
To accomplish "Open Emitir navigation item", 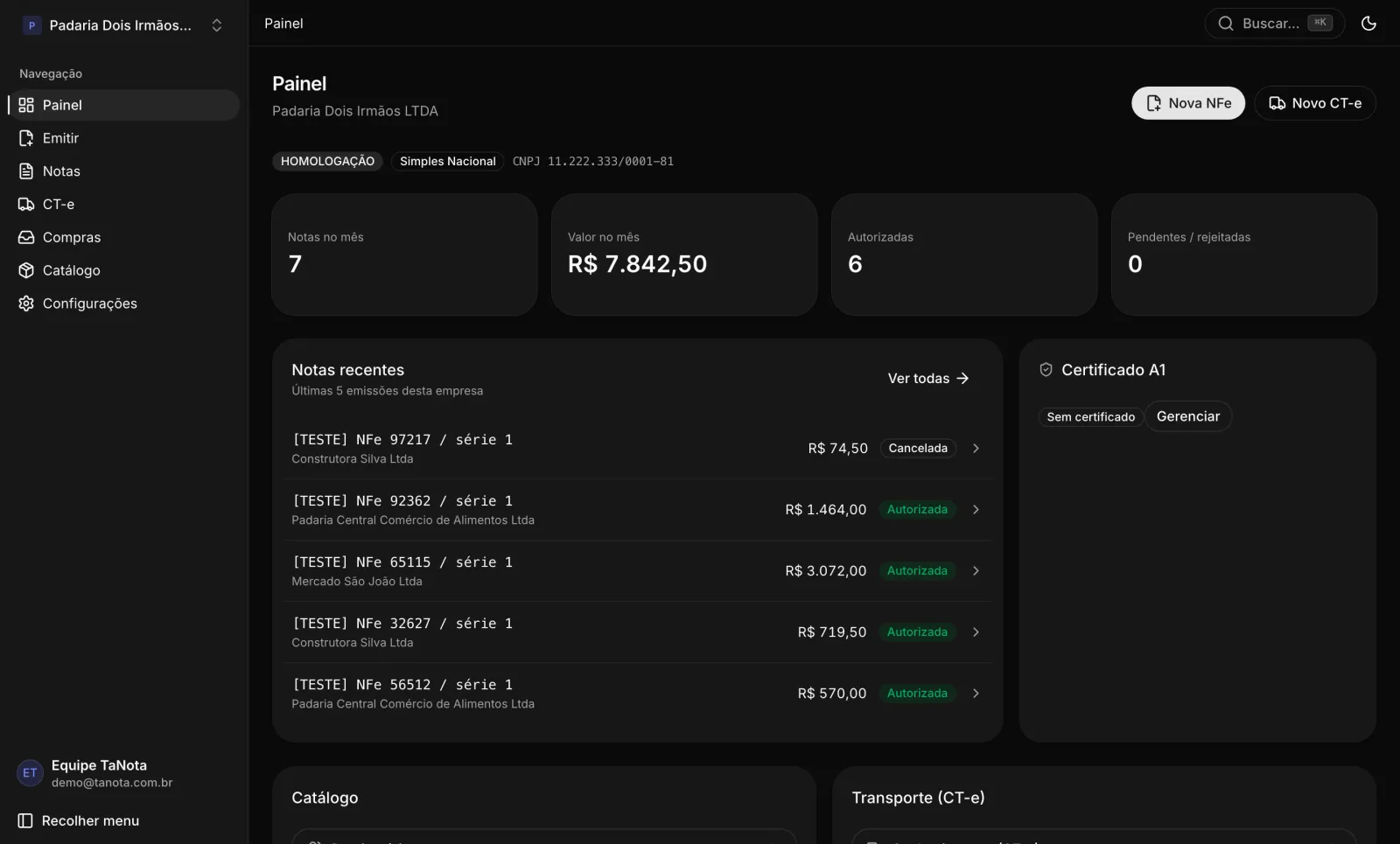I will click(124, 138).
